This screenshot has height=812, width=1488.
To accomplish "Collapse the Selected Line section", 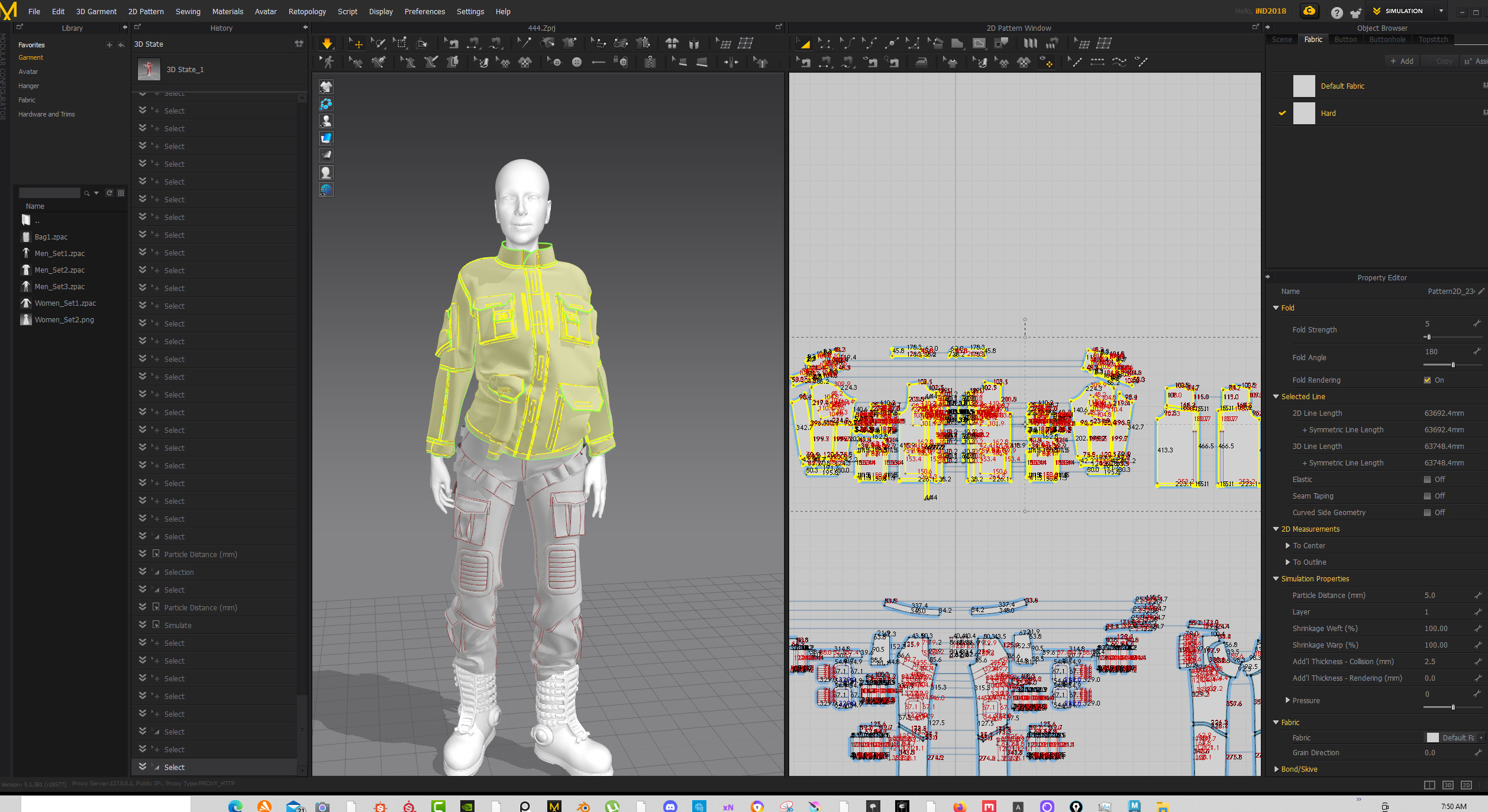I will coord(1276,396).
